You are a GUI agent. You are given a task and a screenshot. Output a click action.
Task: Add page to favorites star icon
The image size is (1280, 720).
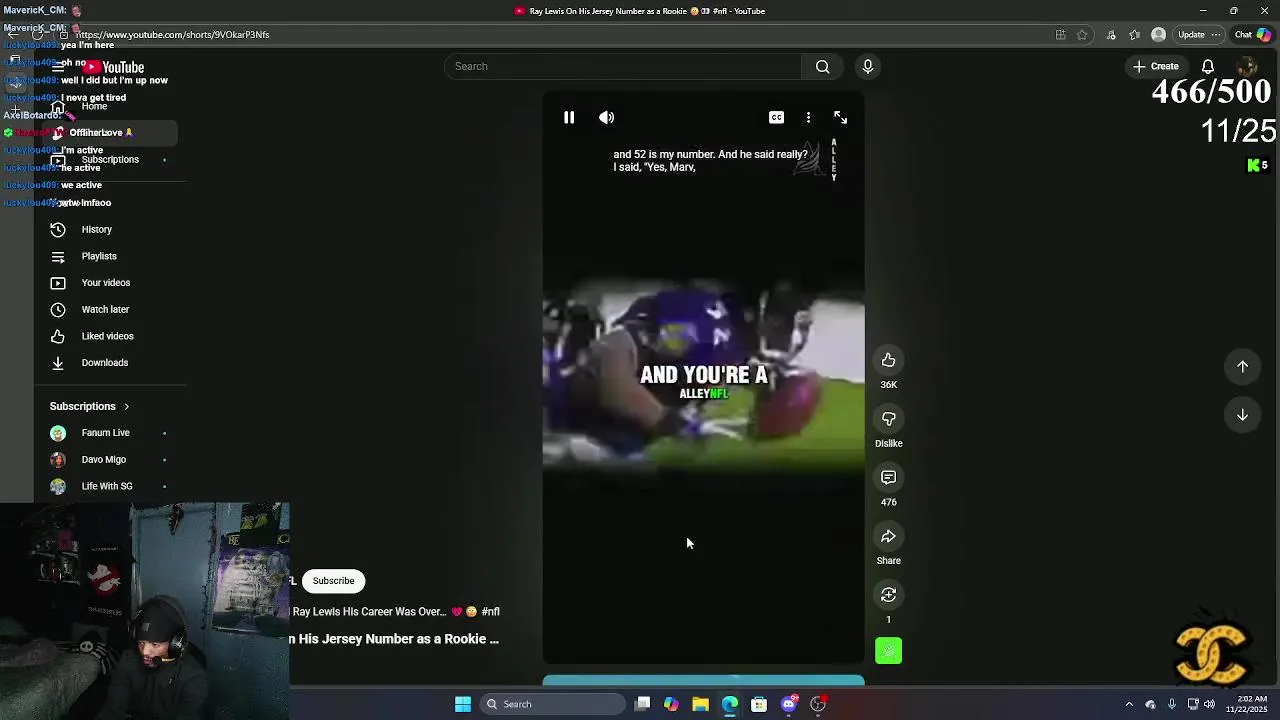(1082, 35)
